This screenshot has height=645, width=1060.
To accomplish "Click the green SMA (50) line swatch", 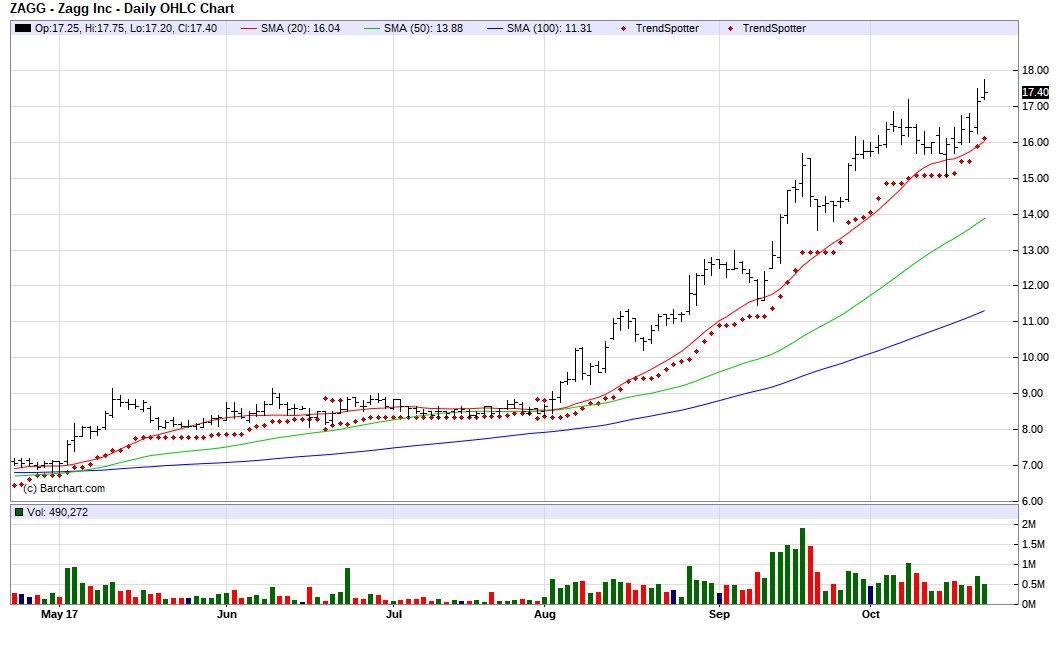I will [x=372, y=28].
